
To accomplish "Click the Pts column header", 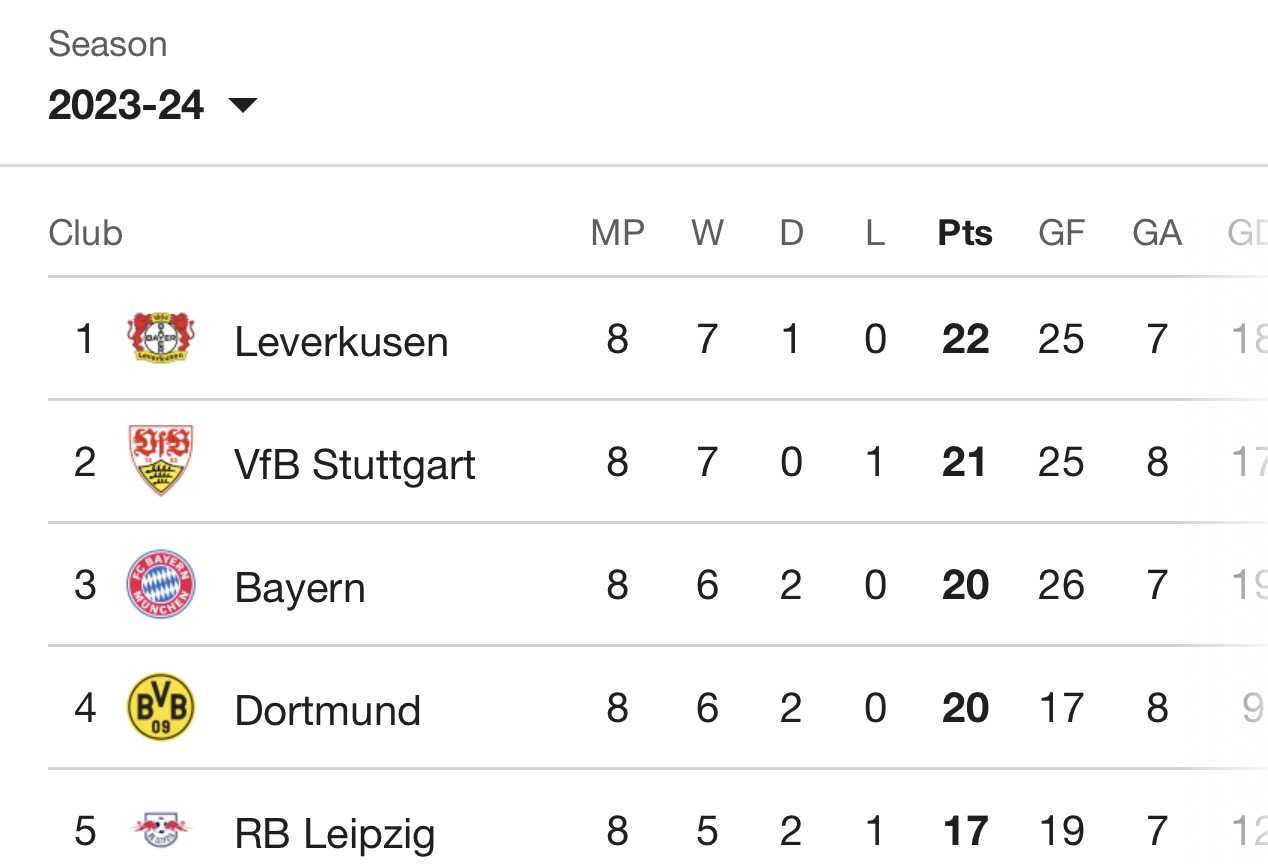I will tap(965, 233).
